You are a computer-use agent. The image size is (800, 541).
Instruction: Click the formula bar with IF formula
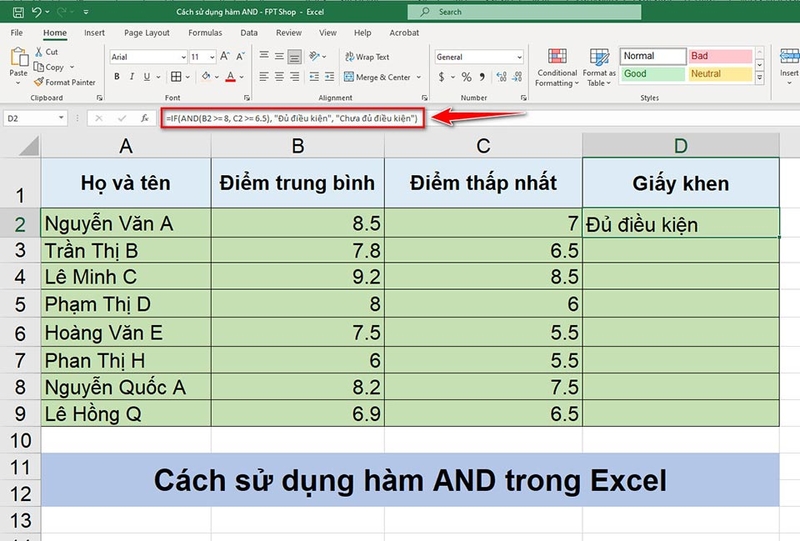pos(292,118)
